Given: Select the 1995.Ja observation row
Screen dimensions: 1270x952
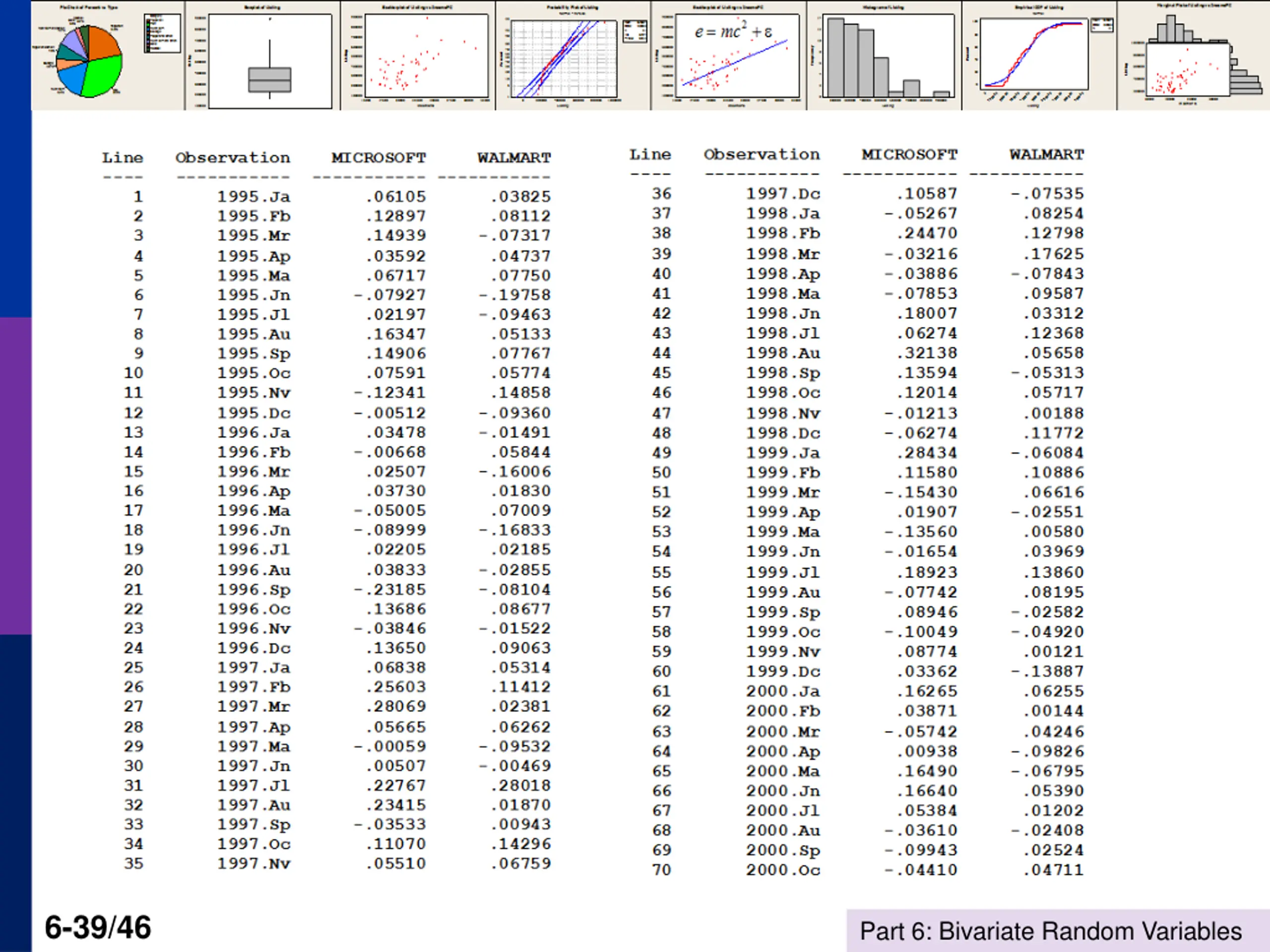Looking at the screenshot, I should click(326, 197).
